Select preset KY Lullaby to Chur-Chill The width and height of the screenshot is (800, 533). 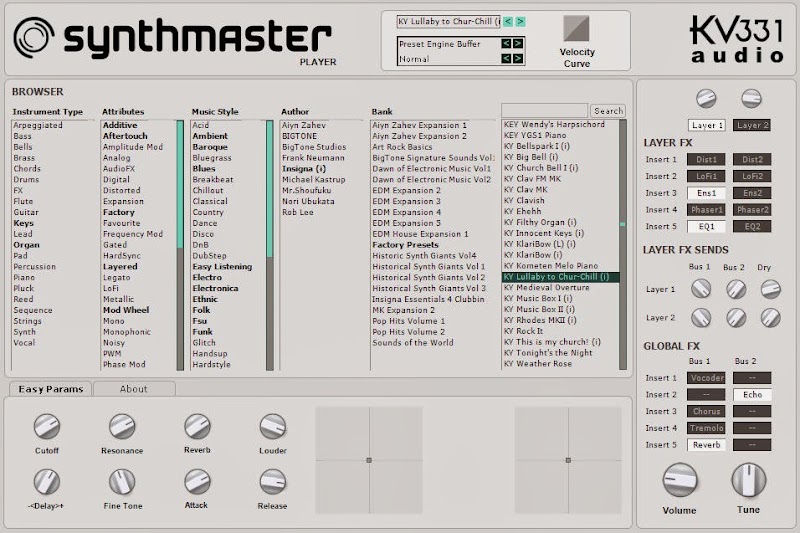[560, 277]
